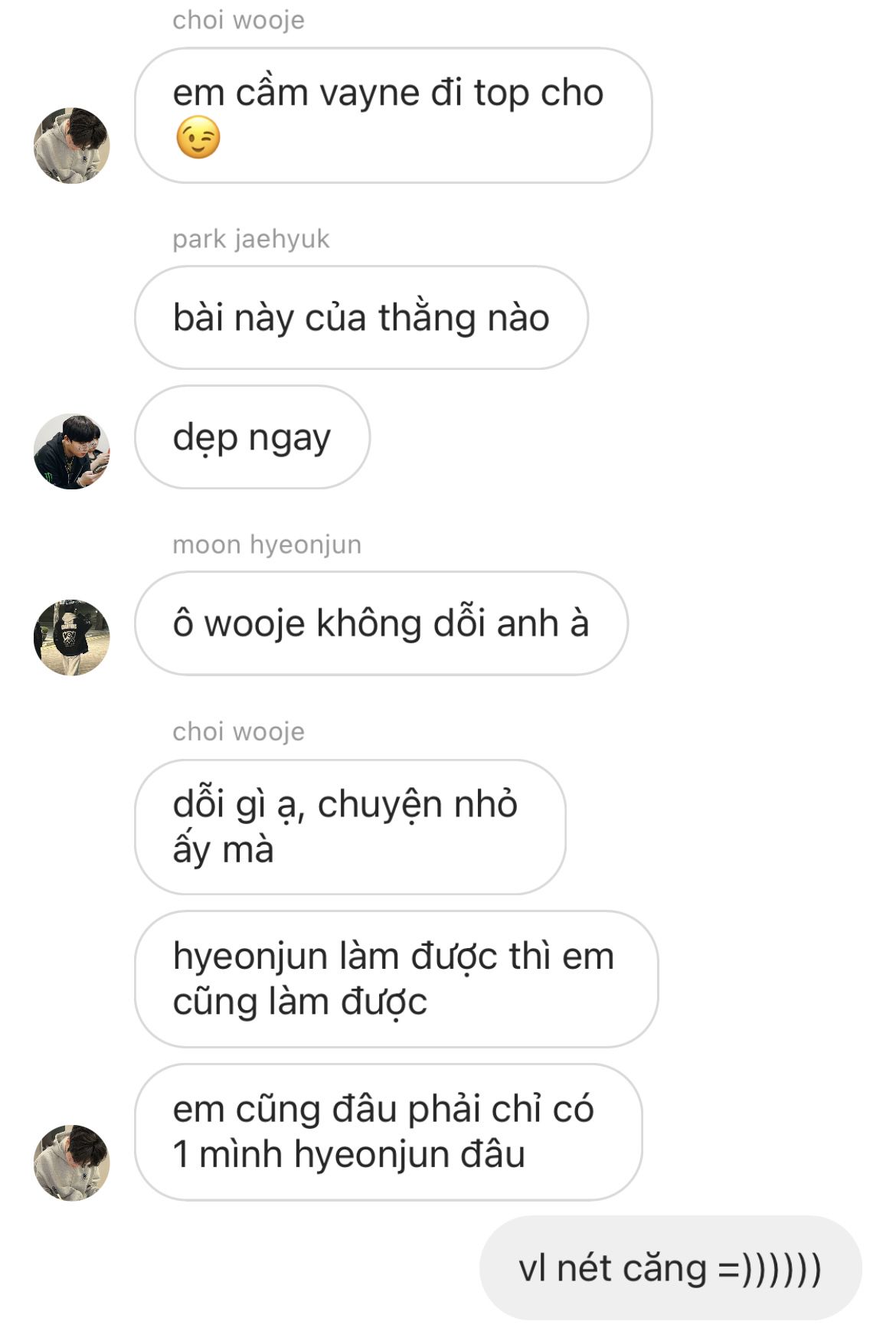Tap the sent message 'vl nét căng =))))))'
Screen dimensions: 896x1331
click(670, 1268)
